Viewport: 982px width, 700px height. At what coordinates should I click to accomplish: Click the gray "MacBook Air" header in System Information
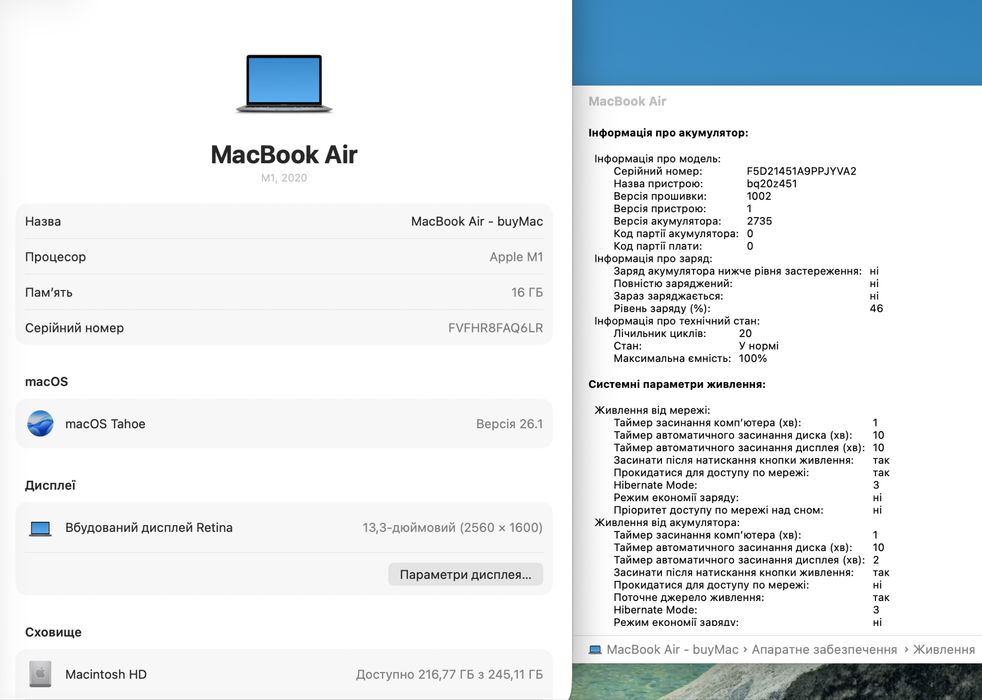tap(627, 101)
